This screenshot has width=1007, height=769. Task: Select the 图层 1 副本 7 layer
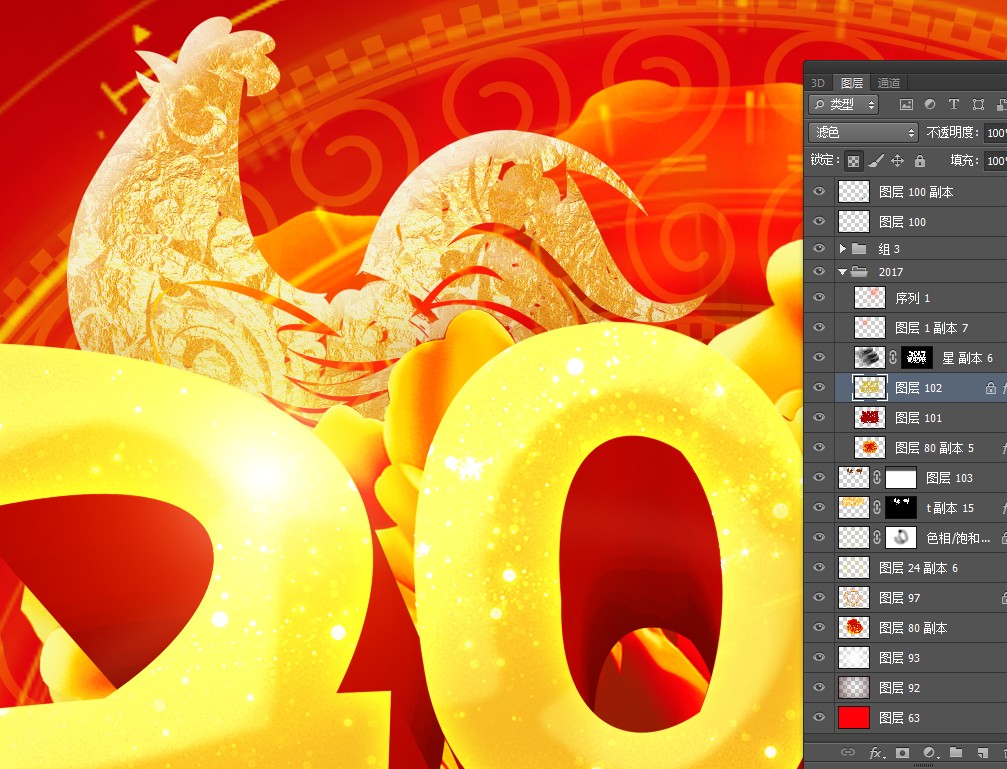coord(931,328)
